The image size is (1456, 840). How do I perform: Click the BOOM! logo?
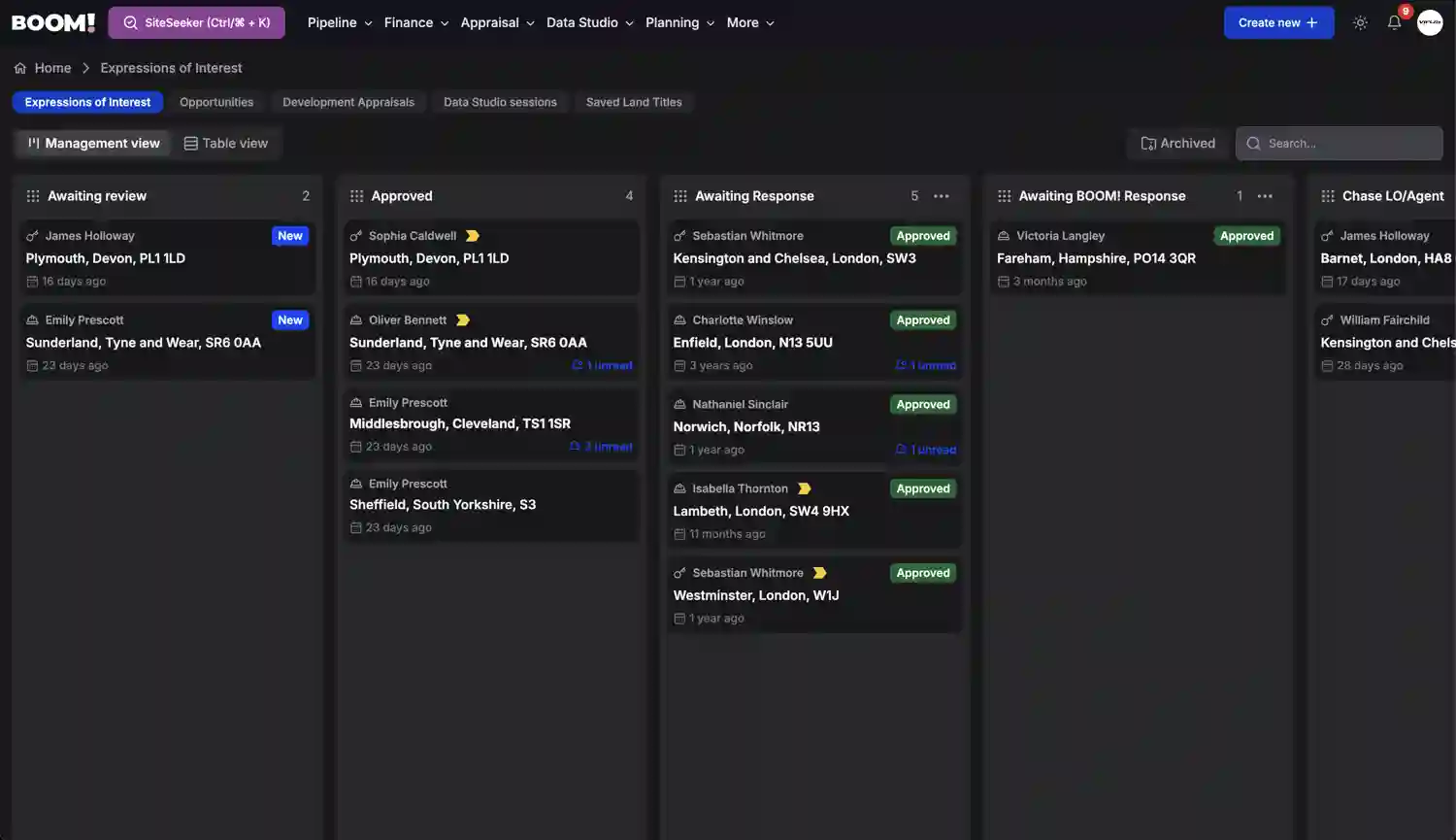coord(53,22)
